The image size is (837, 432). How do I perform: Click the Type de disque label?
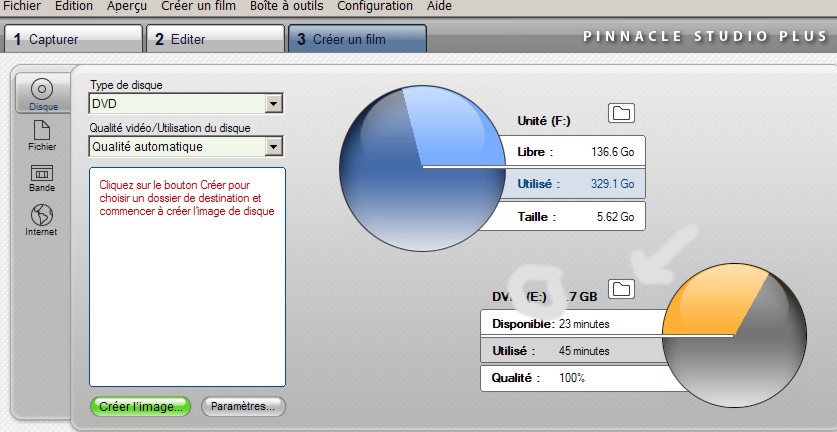point(126,85)
